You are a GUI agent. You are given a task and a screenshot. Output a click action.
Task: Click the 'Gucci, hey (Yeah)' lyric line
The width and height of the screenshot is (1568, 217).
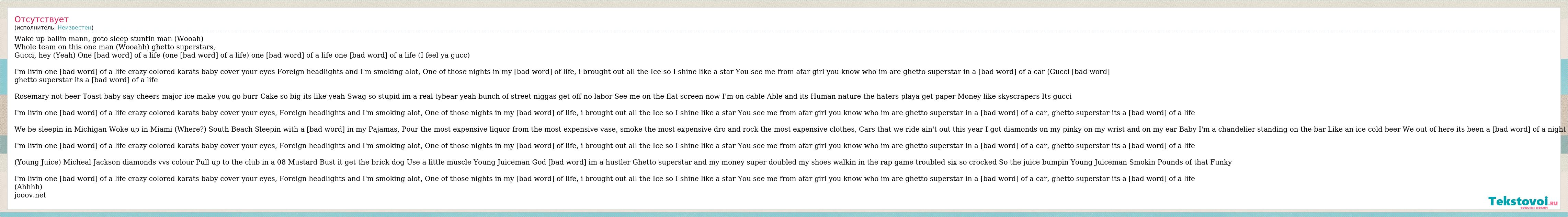pos(242,55)
